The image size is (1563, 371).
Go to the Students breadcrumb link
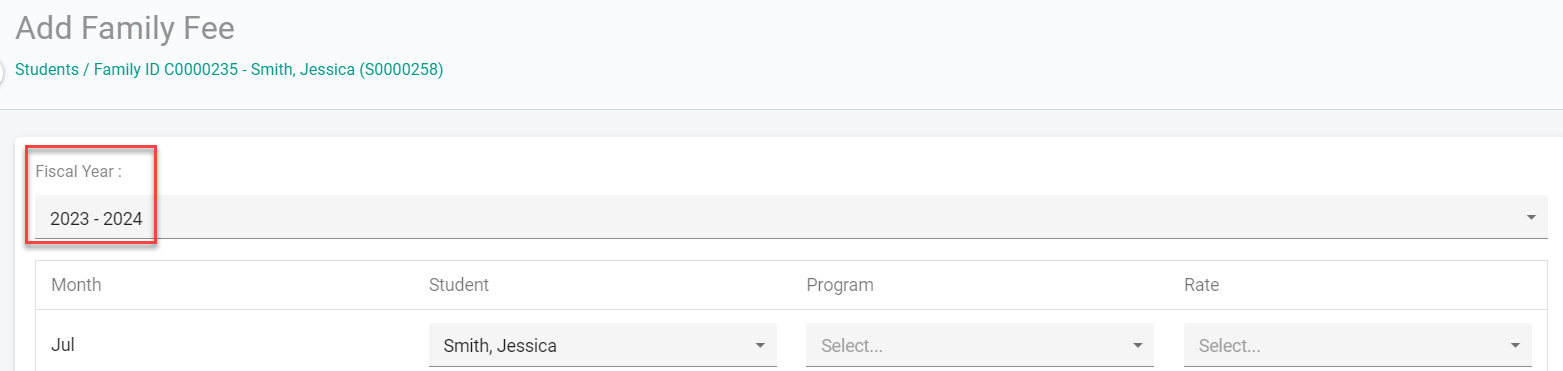click(x=47, y=70)
